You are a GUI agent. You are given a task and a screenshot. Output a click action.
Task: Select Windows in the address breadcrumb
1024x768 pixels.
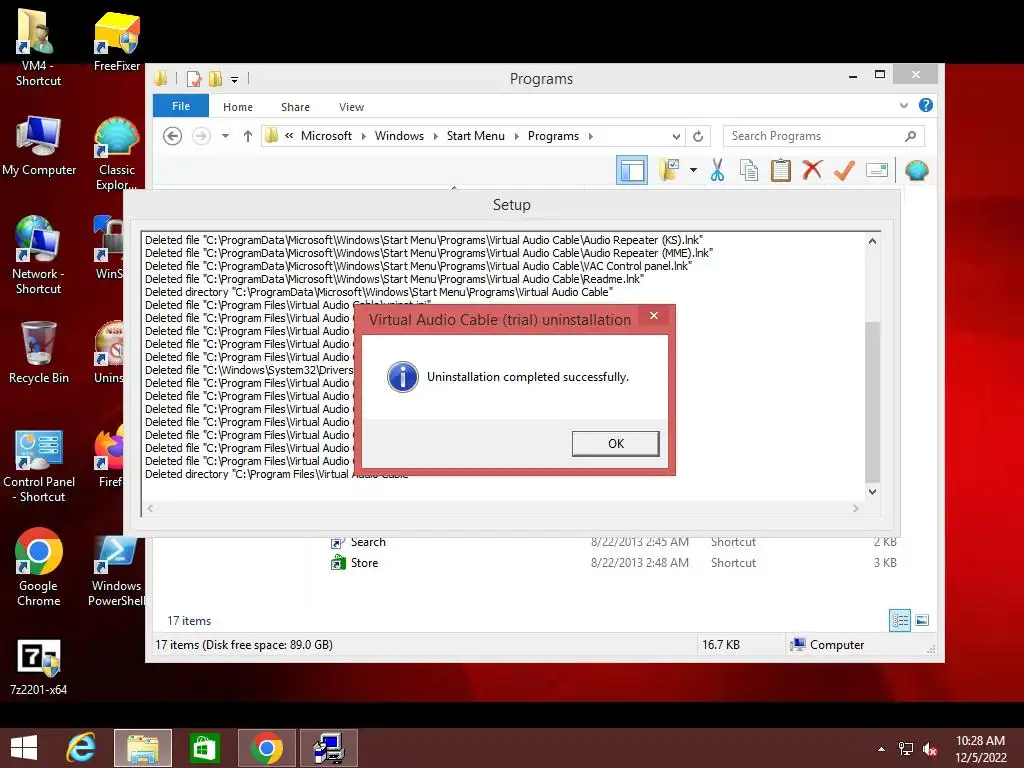point(399,136)
